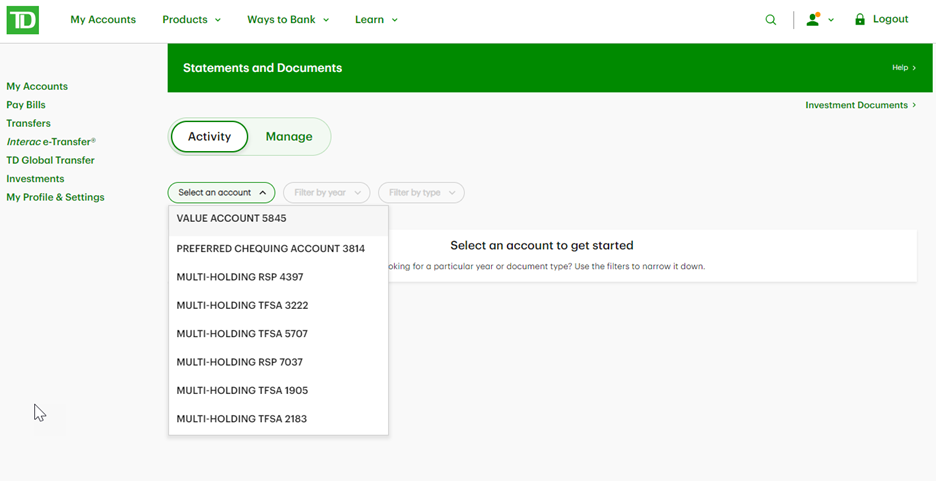Open the user profile icon menu

[x=819, y=20]
